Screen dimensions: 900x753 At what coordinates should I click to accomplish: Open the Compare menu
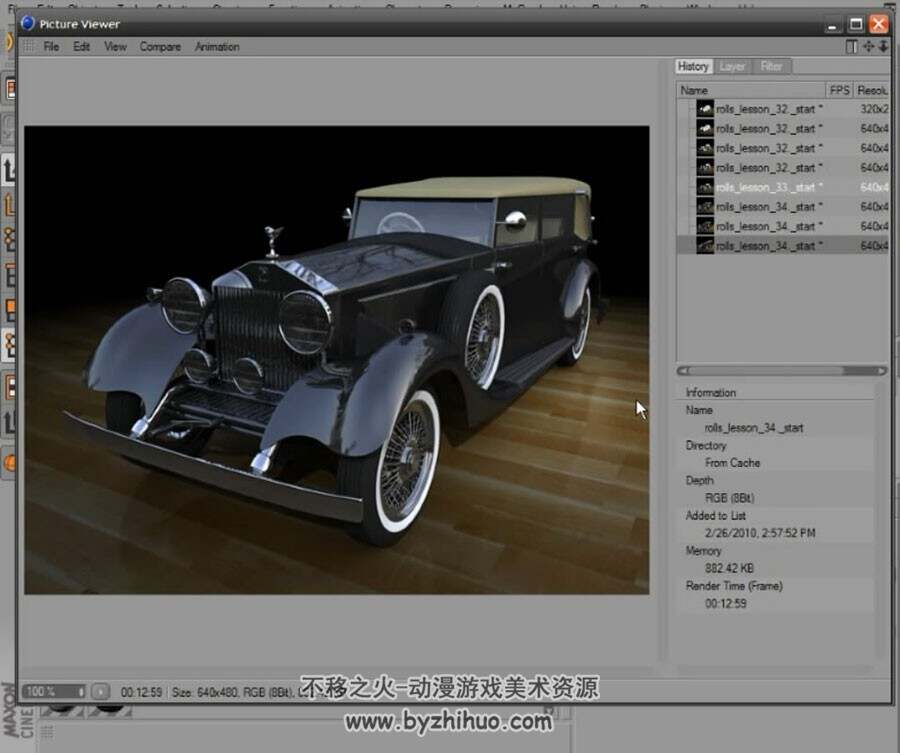[160, 46]
